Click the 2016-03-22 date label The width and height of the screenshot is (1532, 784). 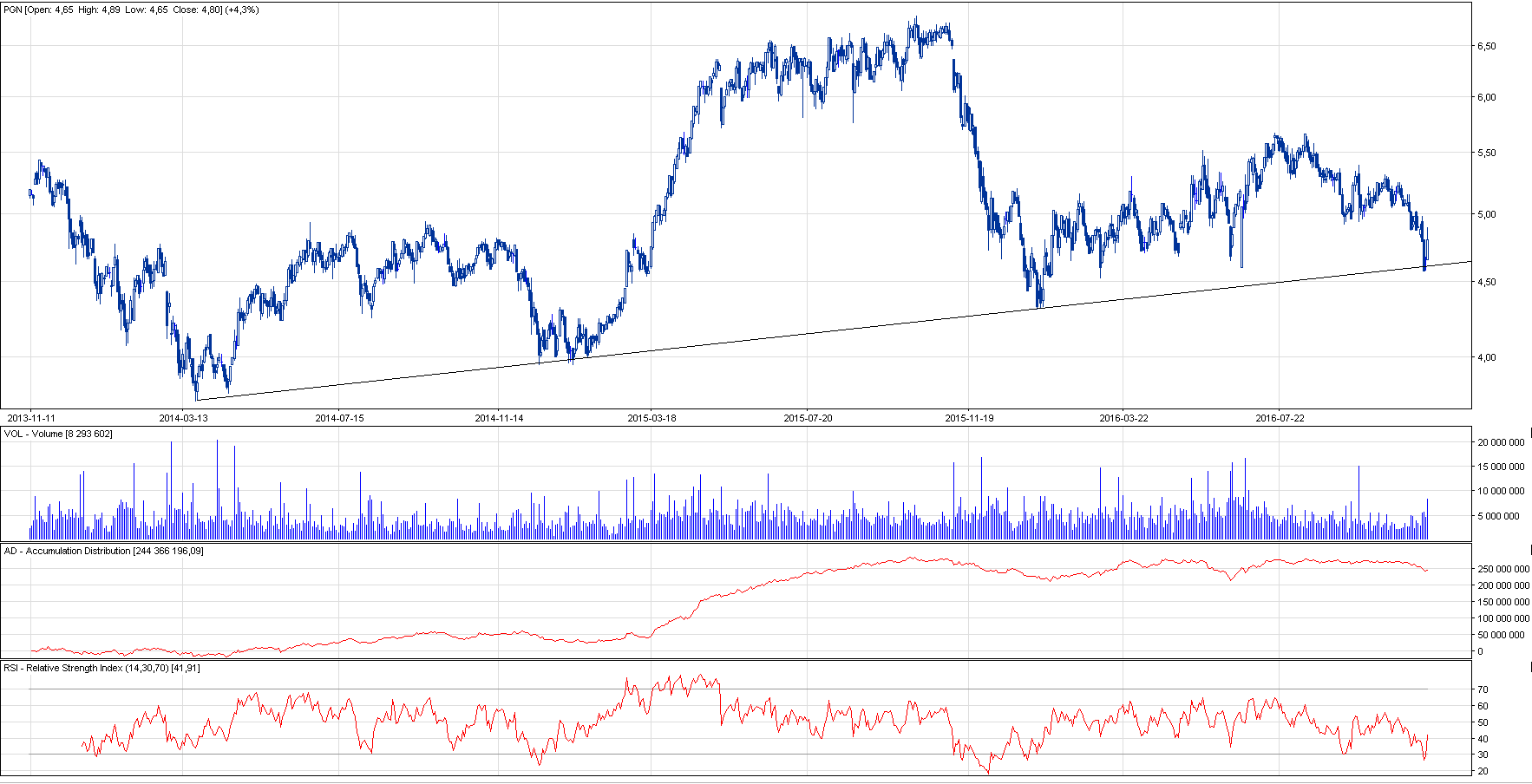click(x=1123, y=418)
